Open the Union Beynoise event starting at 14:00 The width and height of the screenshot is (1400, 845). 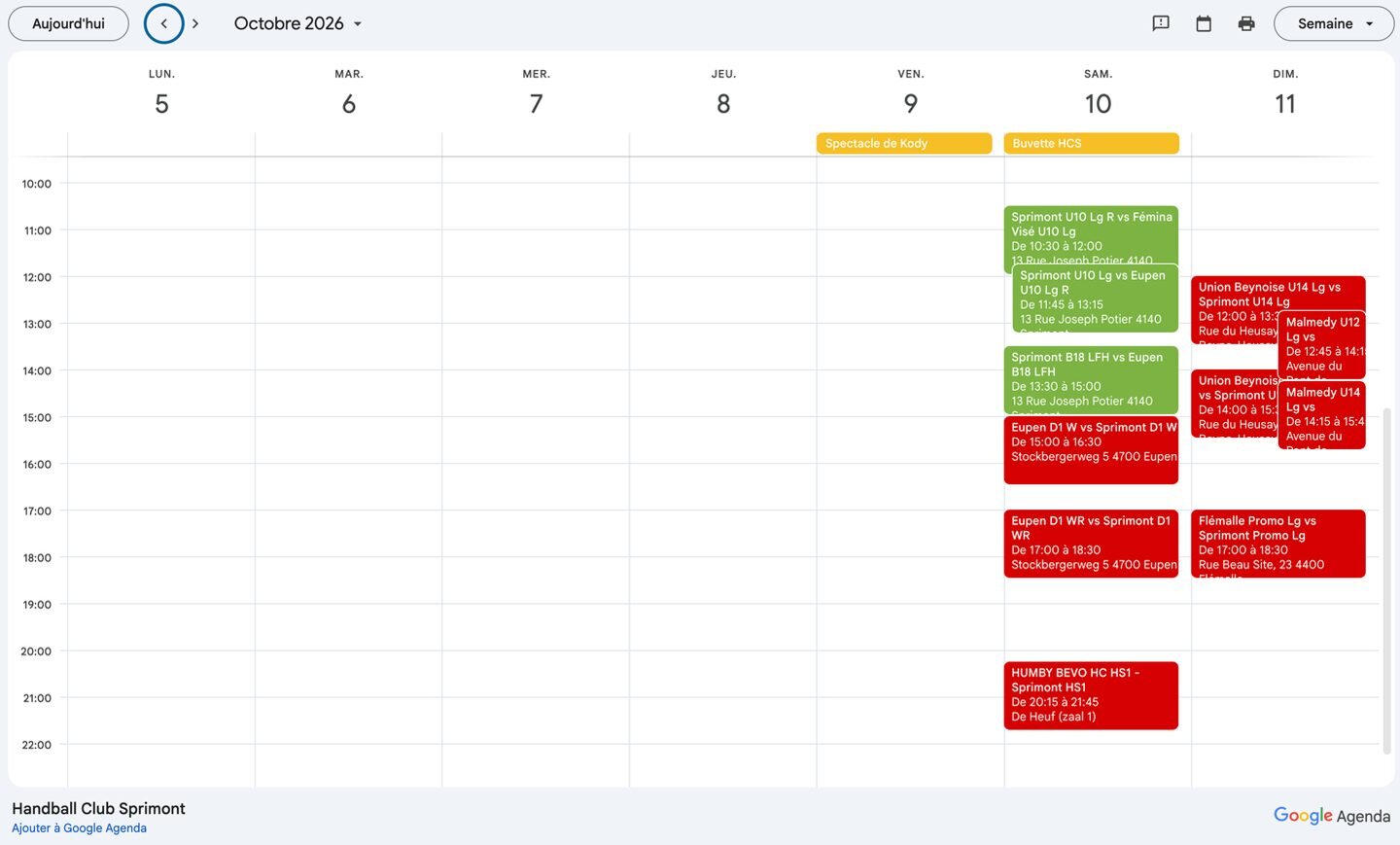1234,404
